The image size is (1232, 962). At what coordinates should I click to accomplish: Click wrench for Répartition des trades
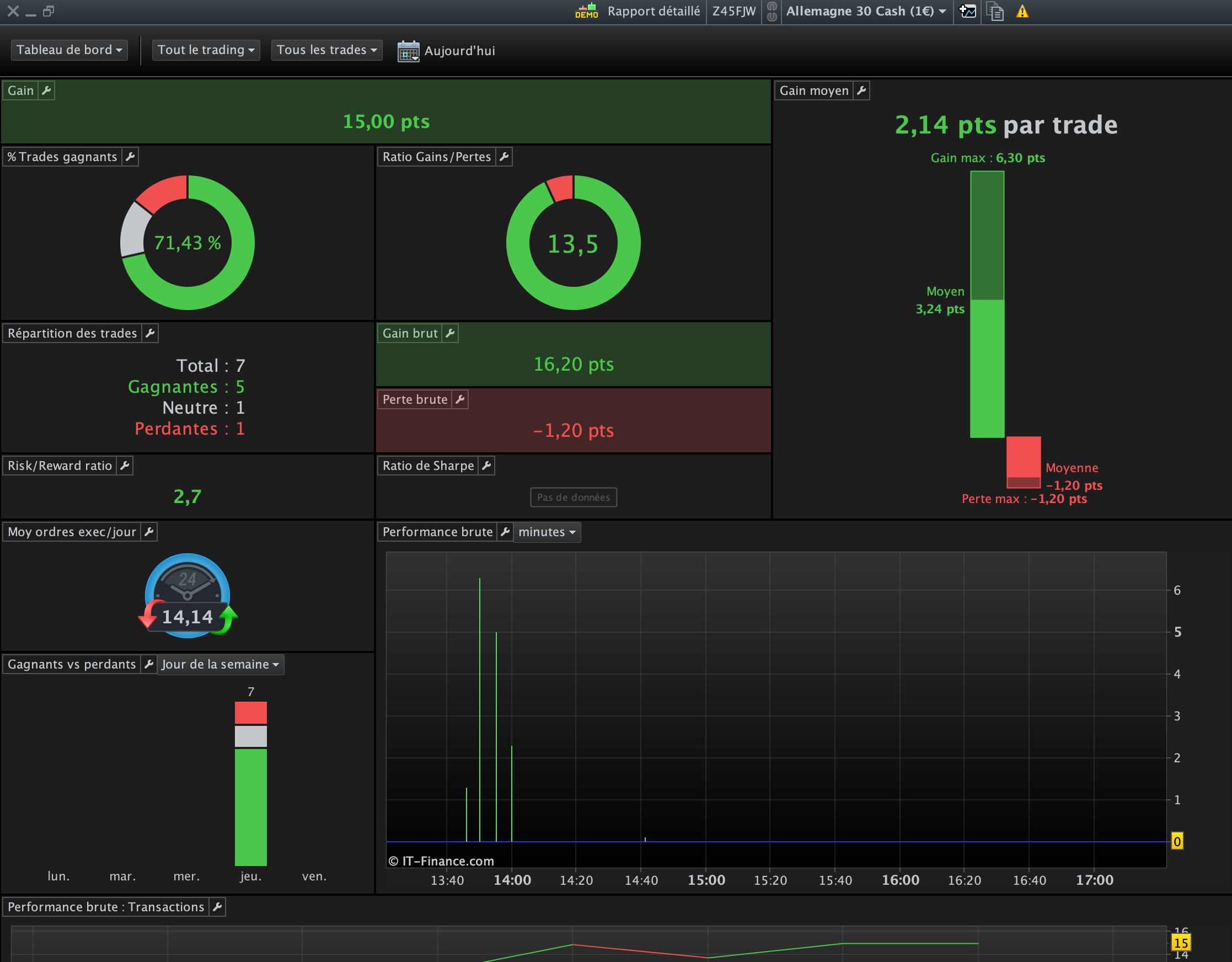click(x=149, y=333)
